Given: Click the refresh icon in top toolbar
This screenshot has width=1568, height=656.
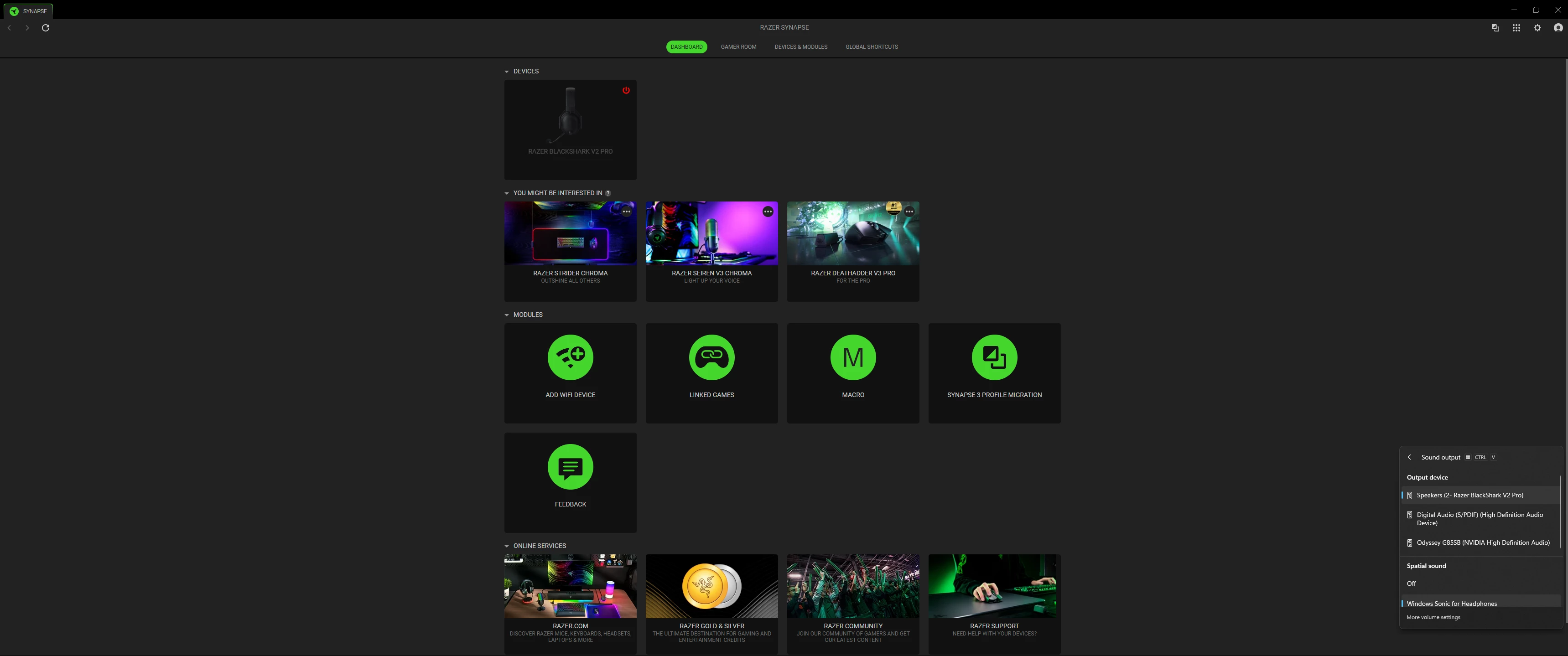Looking at the screenshot, I should click(46, 28).
